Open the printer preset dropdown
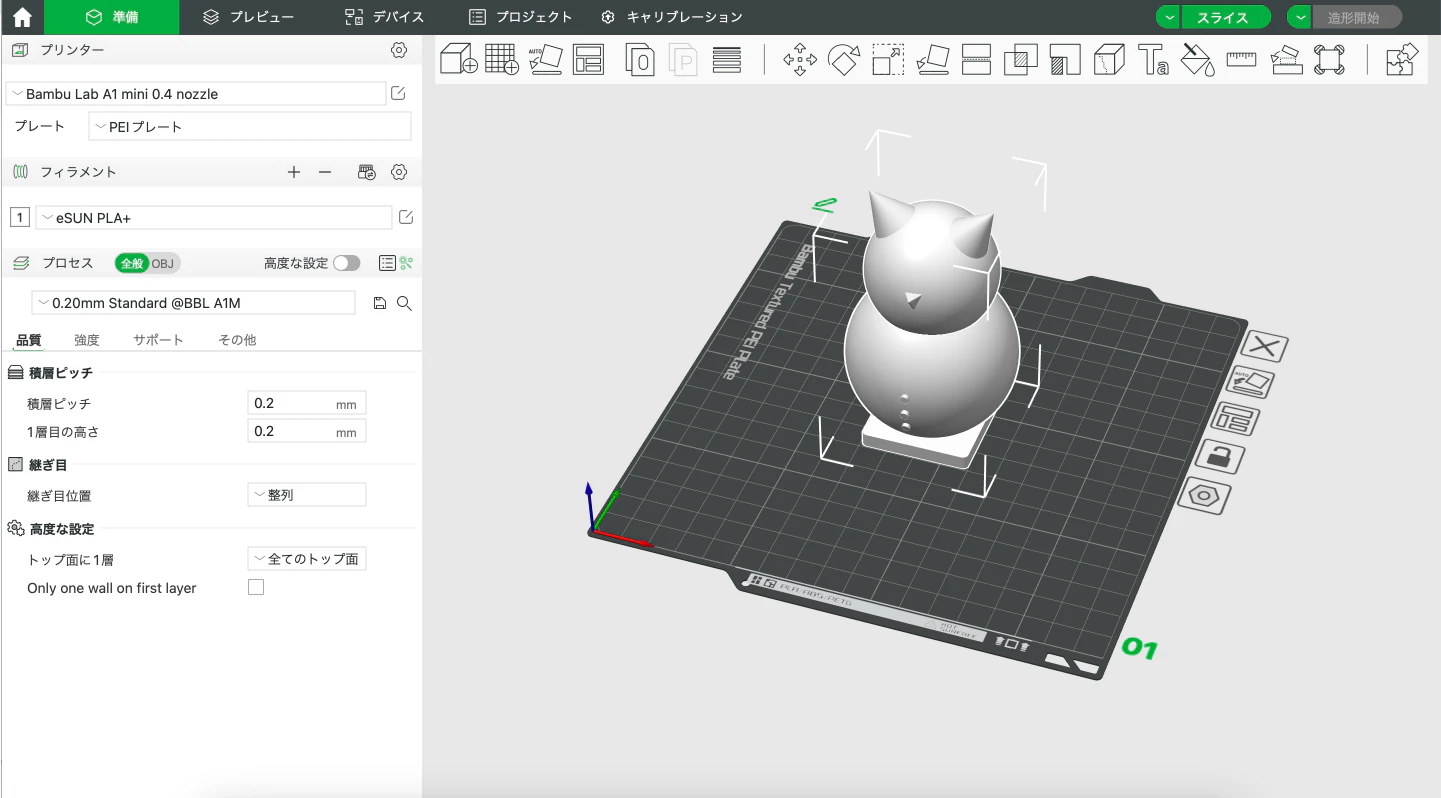The height and width of the screenshot is (798, 1441). 196,94
